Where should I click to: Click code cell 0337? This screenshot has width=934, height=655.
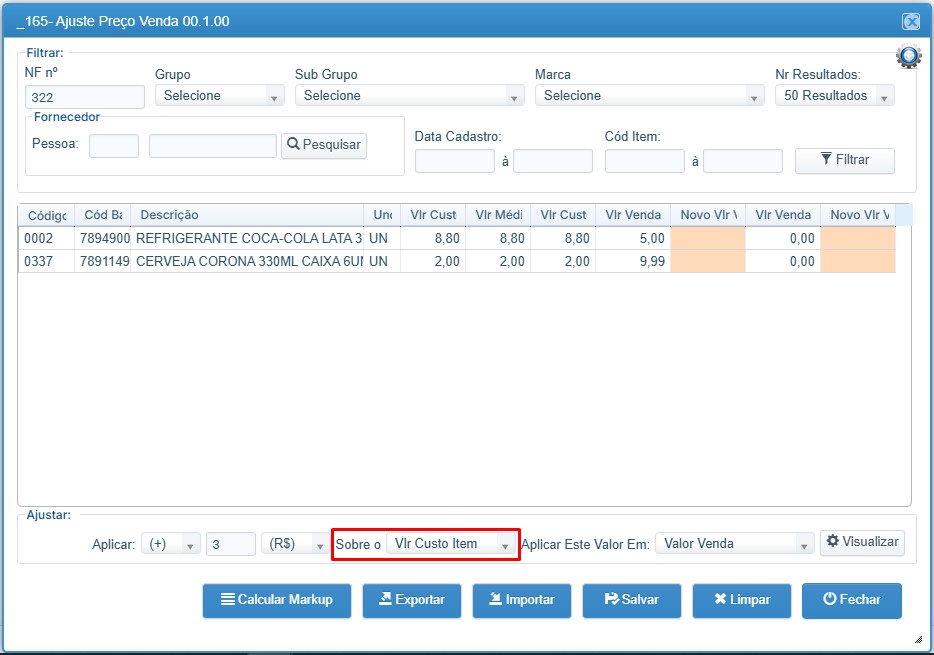click(x=46, y=261)
